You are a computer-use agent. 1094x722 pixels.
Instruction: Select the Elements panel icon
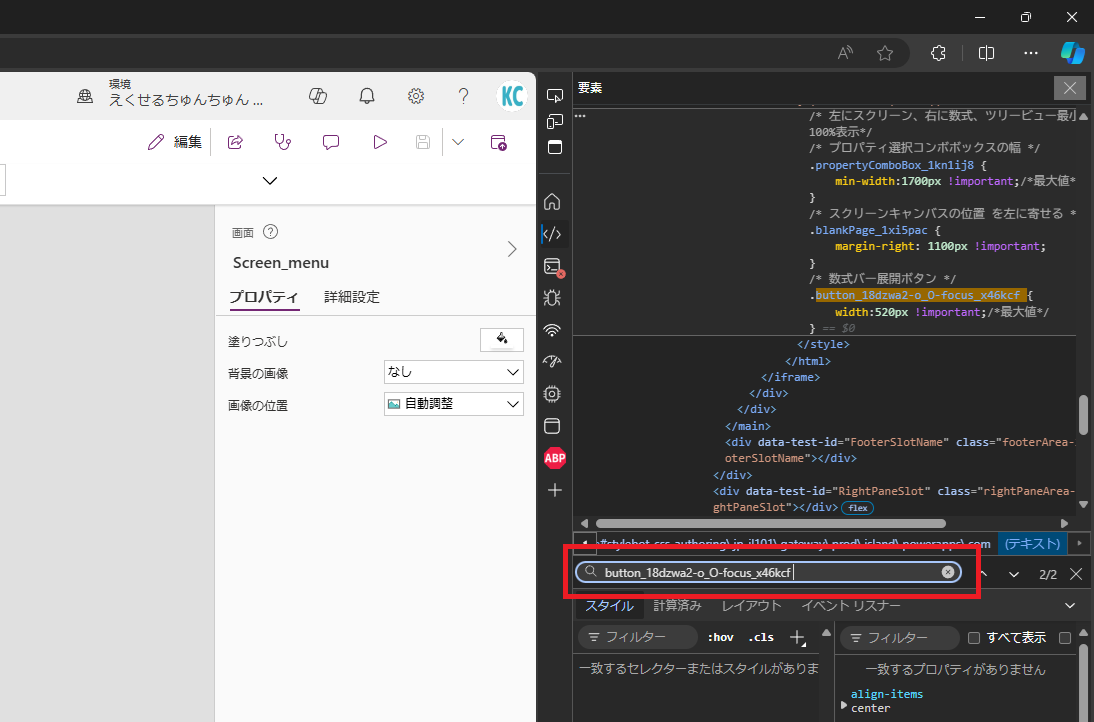coord(552,234)
